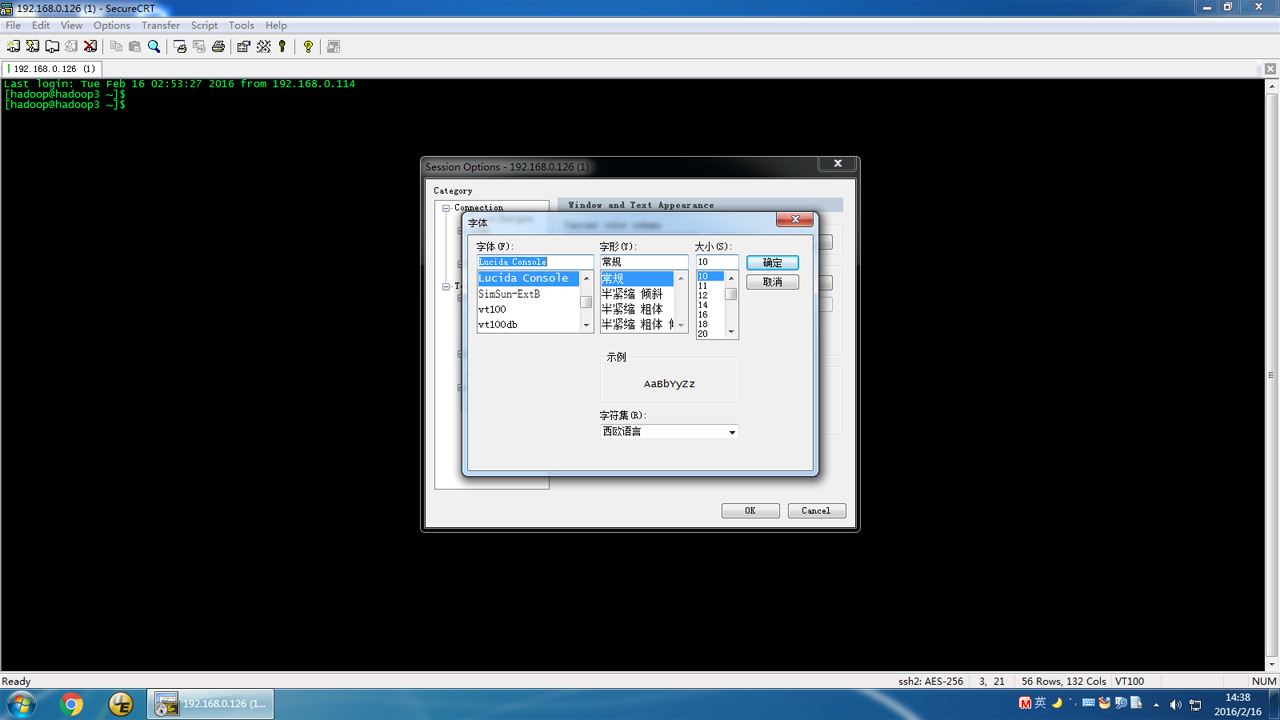Open Session Options from the toolbar icon
1280x720 pixels.
point(244,46)
